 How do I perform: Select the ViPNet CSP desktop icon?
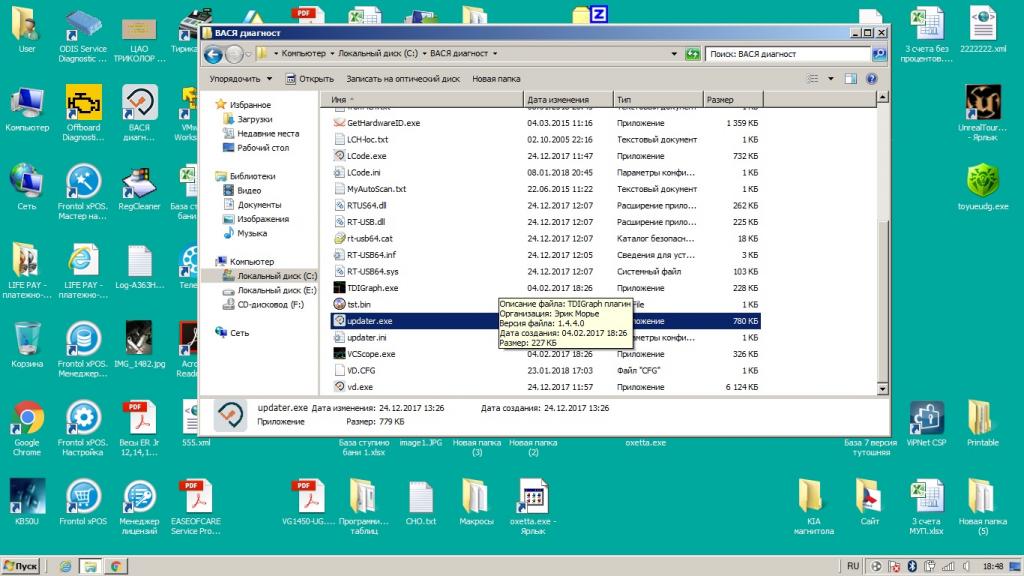click(x=926, y=424)
